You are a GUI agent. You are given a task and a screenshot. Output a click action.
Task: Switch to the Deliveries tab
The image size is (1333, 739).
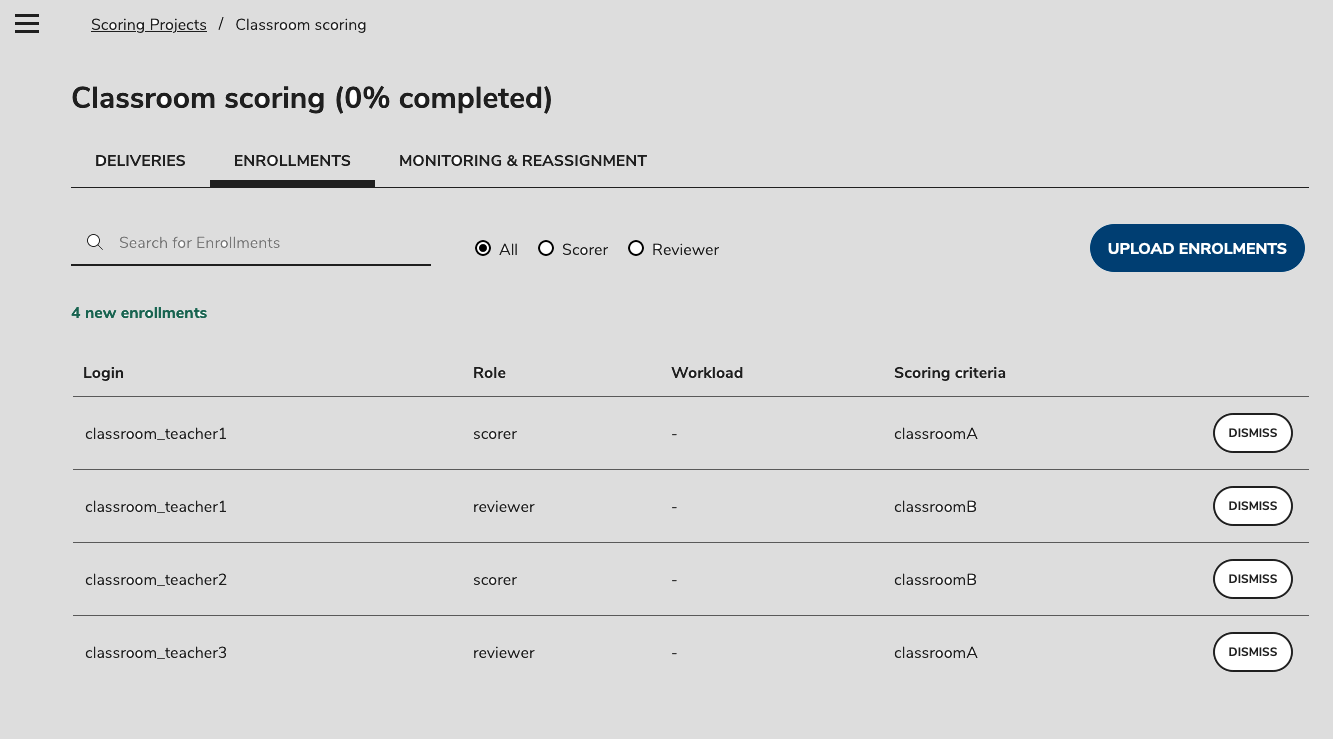(x=140, y=160)
